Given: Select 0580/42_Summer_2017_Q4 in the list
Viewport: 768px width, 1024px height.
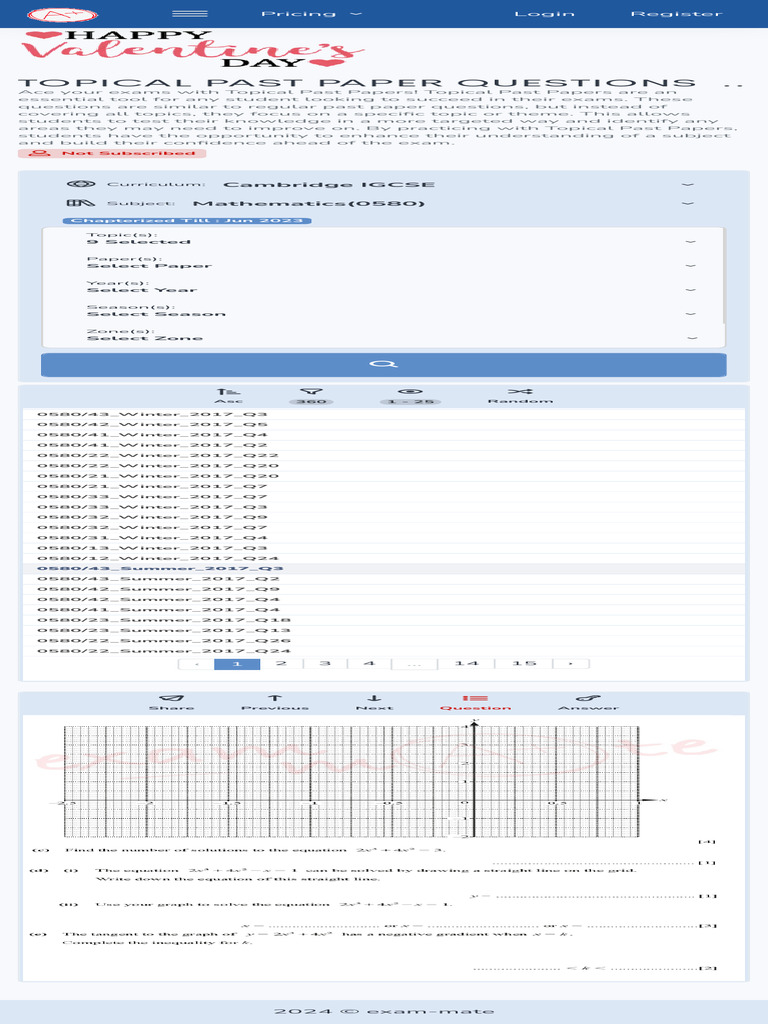Looking at the screenshot, I should [x=384, y=600].
